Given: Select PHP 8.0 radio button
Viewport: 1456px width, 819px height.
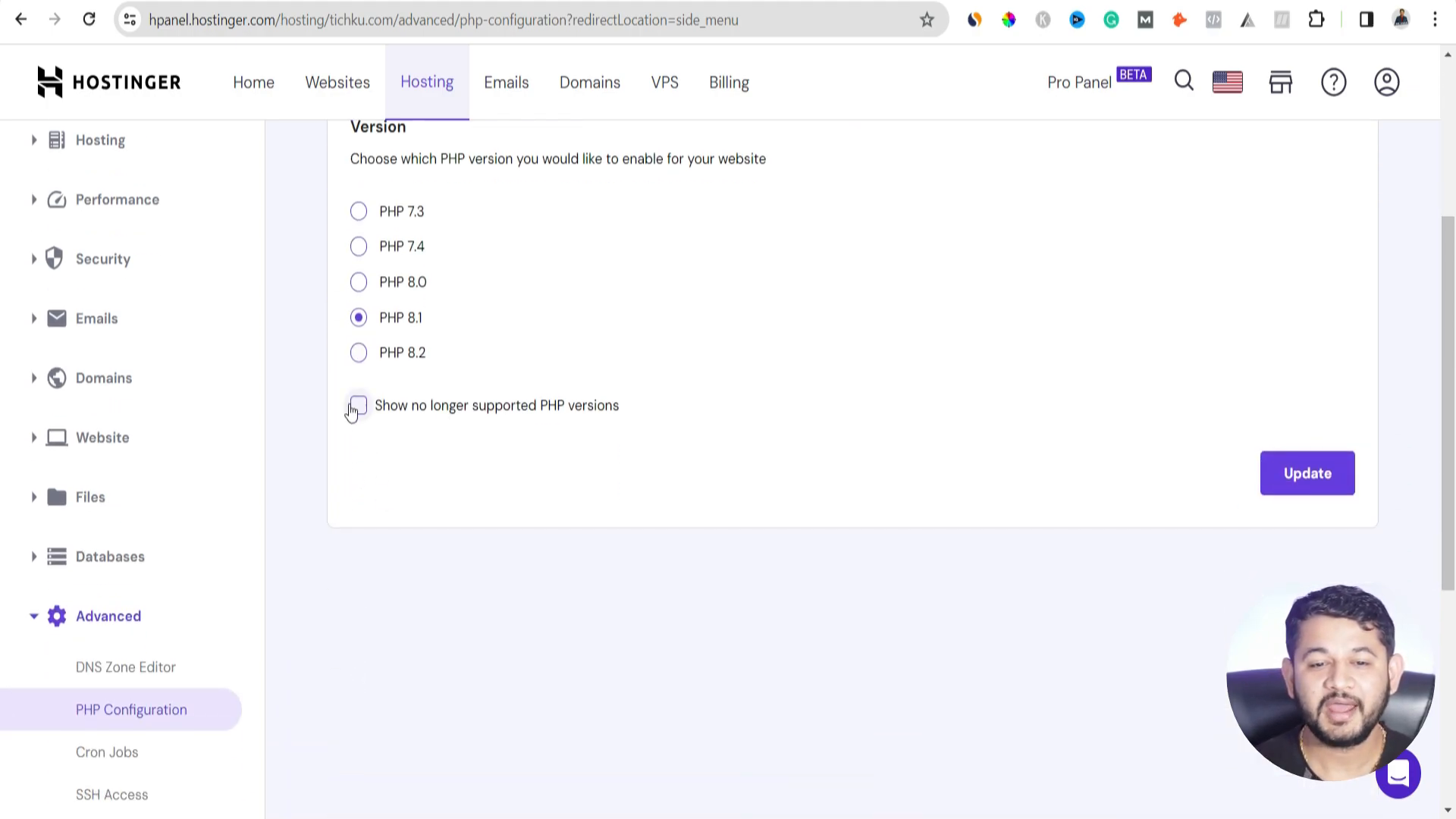Looking at the screenshot, I should 359,281.
